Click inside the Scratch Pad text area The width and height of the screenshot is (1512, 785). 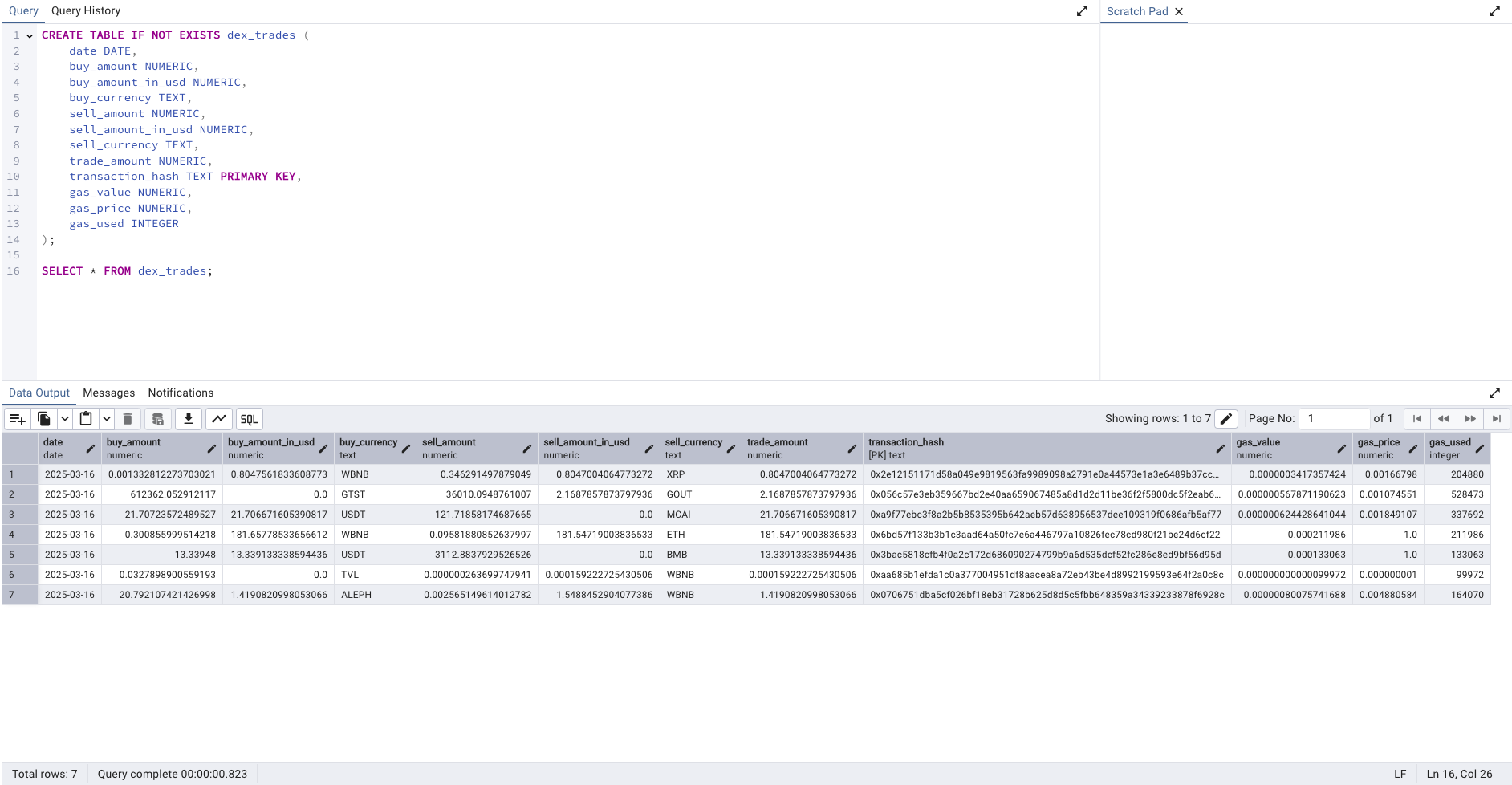click(1306, 201)
